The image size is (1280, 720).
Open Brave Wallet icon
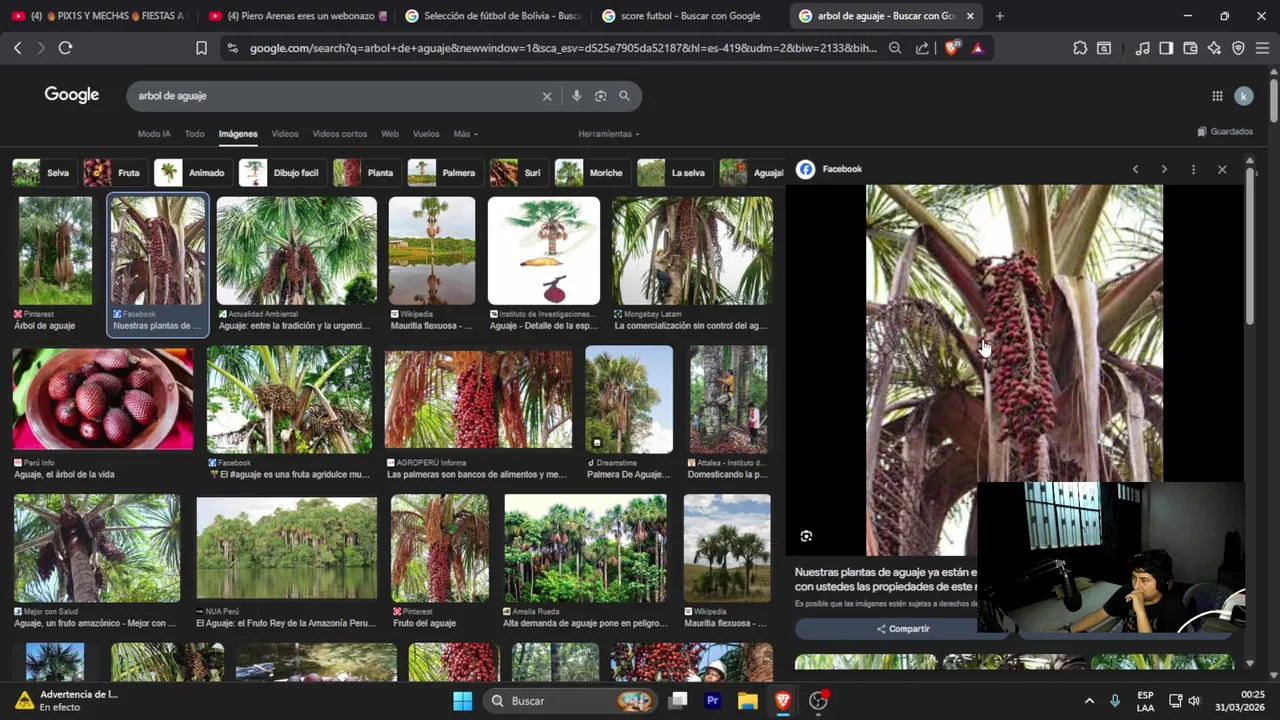1190,48
